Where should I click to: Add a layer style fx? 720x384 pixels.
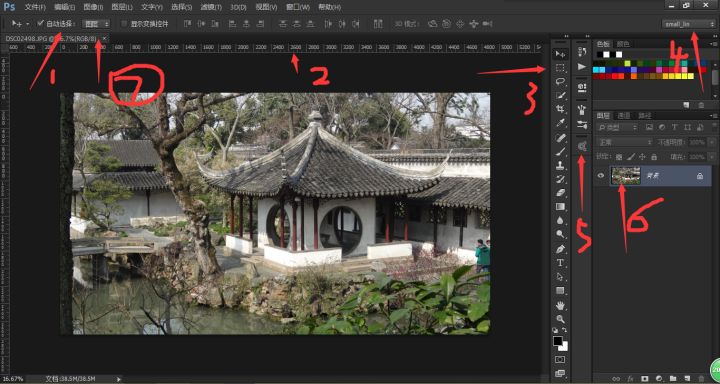click(x=630, y=378)
